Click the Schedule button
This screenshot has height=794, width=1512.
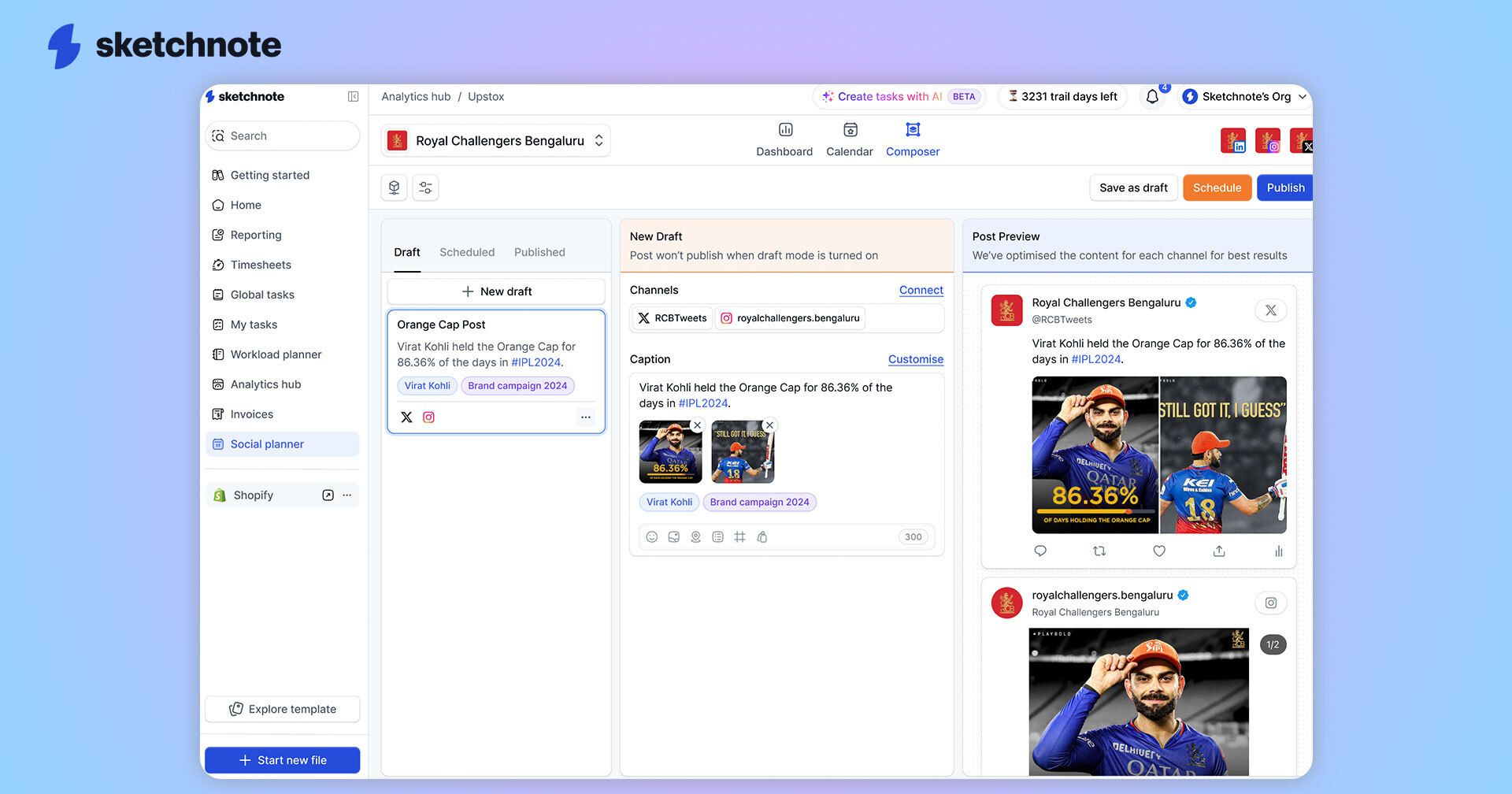pyautogui.click(x=1217, y=187)
